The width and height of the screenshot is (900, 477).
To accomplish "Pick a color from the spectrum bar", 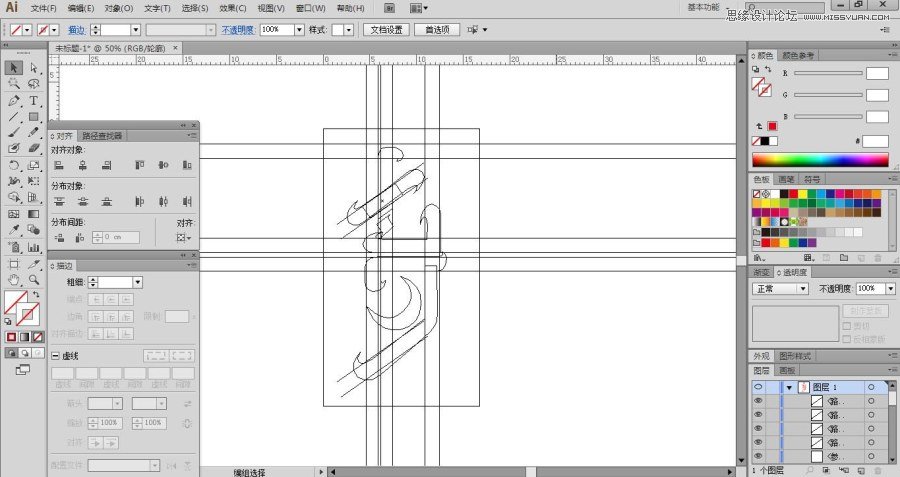I will coord(820,160).
